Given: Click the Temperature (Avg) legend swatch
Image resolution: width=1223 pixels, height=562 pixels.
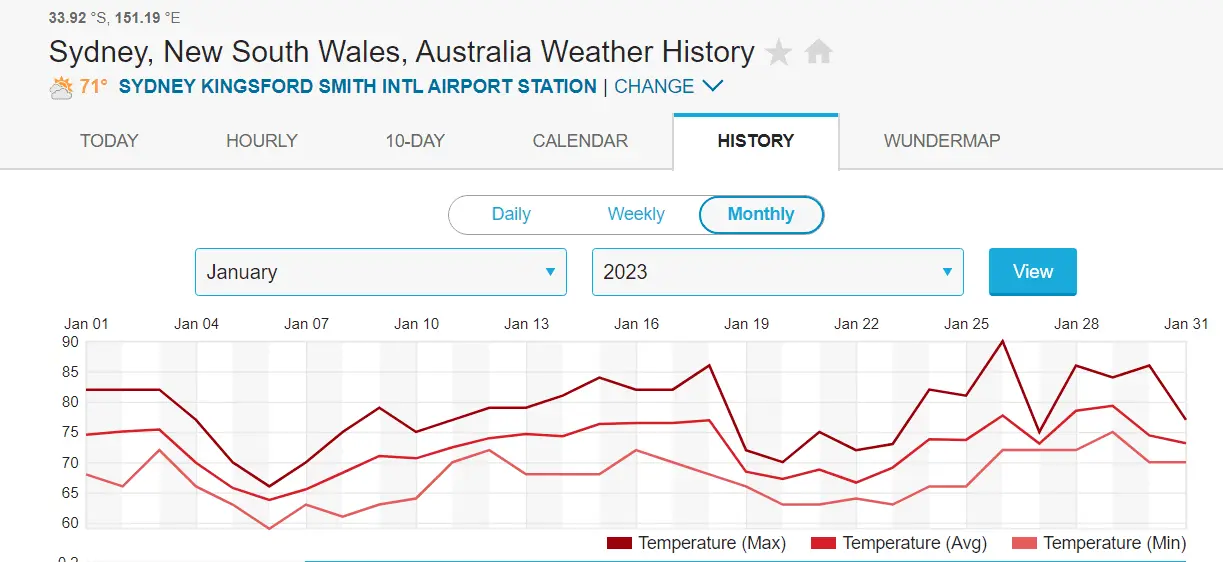Looking at the screenshot, I should tap(823, 543).
